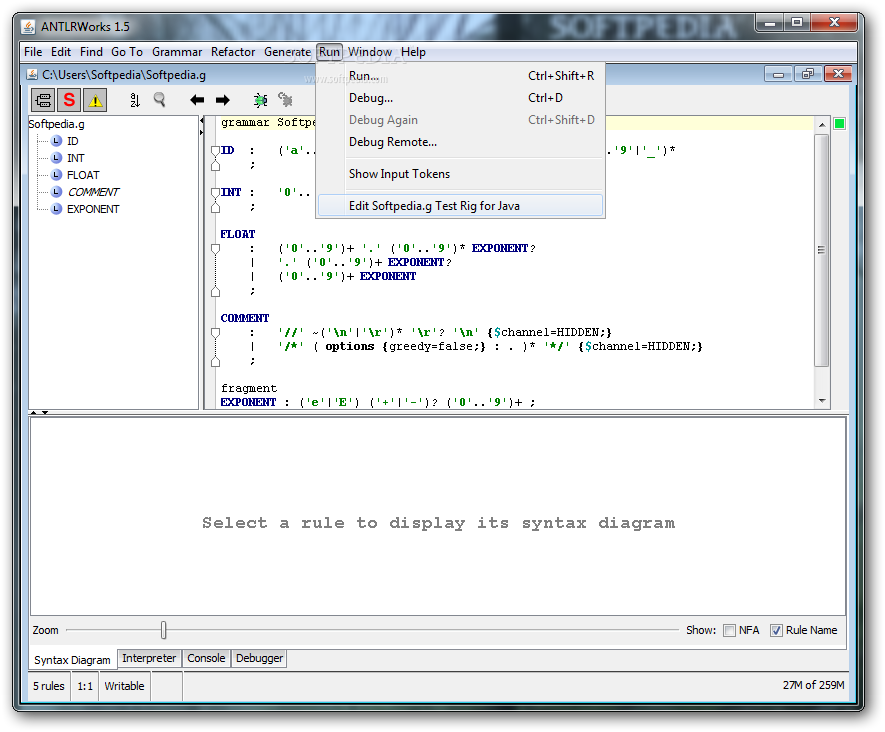Click the yellow warning triangle icon

click(x=95, y=99)
